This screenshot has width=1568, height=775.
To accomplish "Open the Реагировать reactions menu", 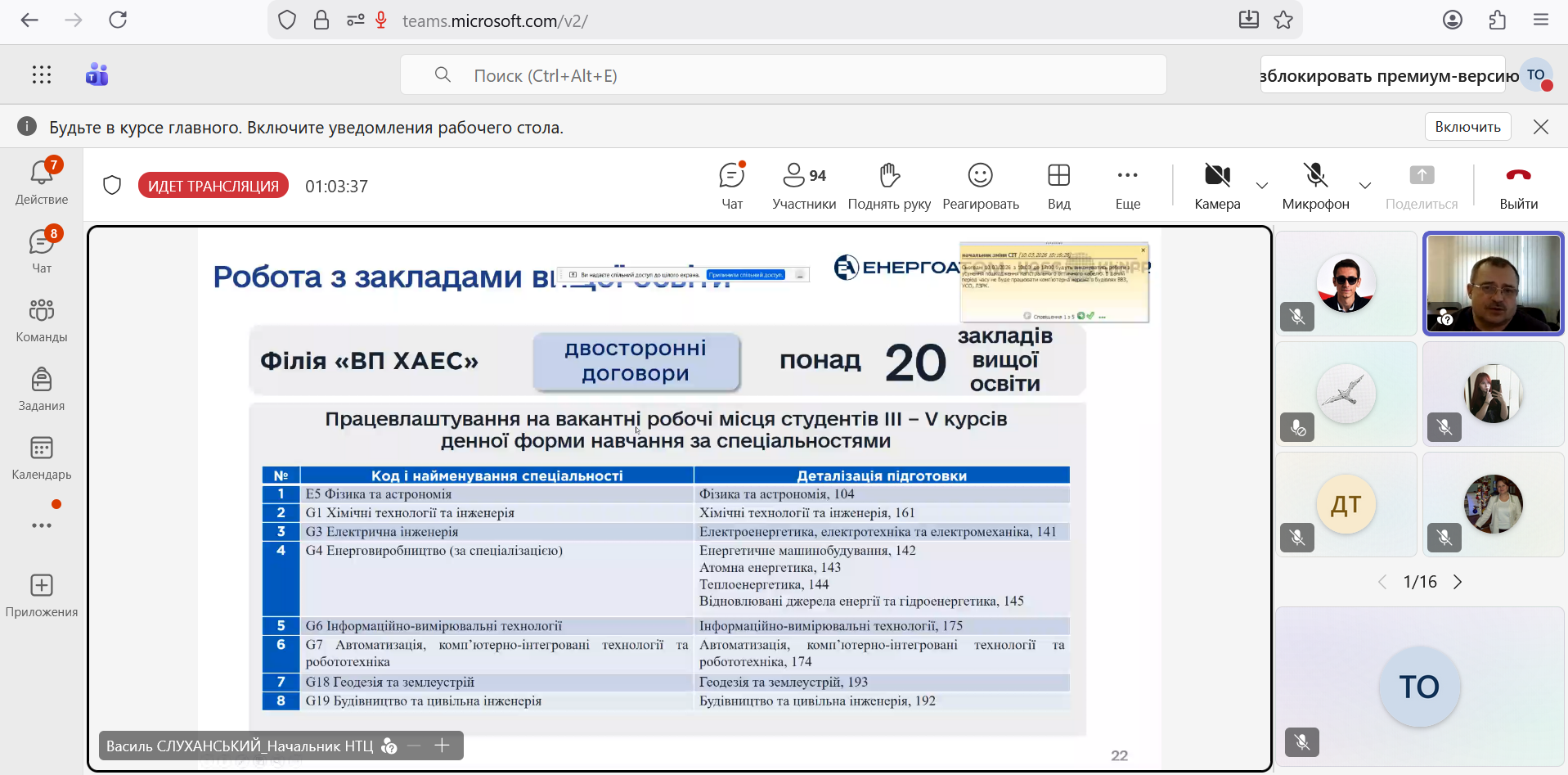I will click(980, 186).
